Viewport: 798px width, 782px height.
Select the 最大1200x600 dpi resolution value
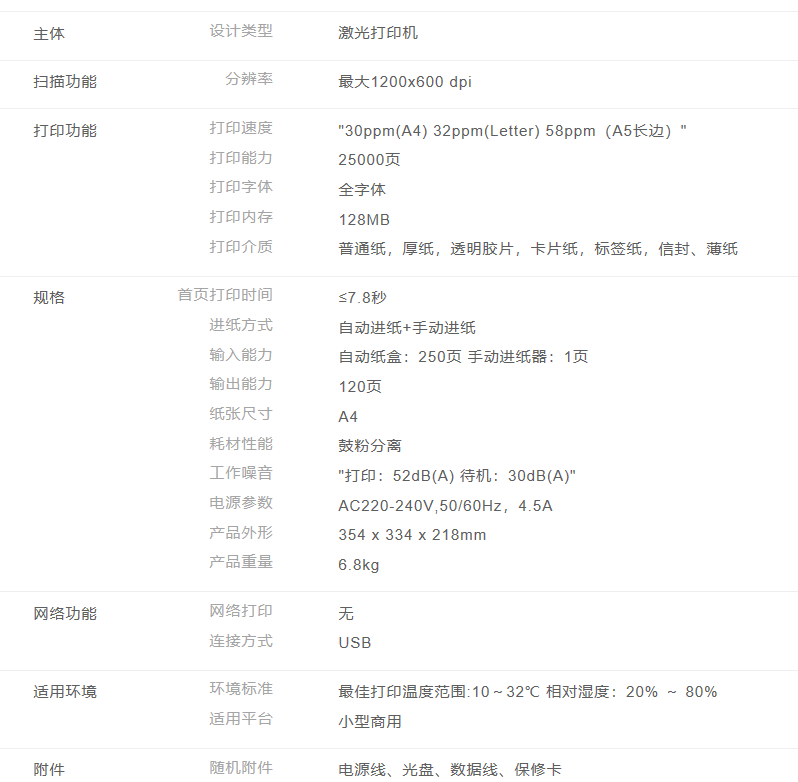pos(405,82)
